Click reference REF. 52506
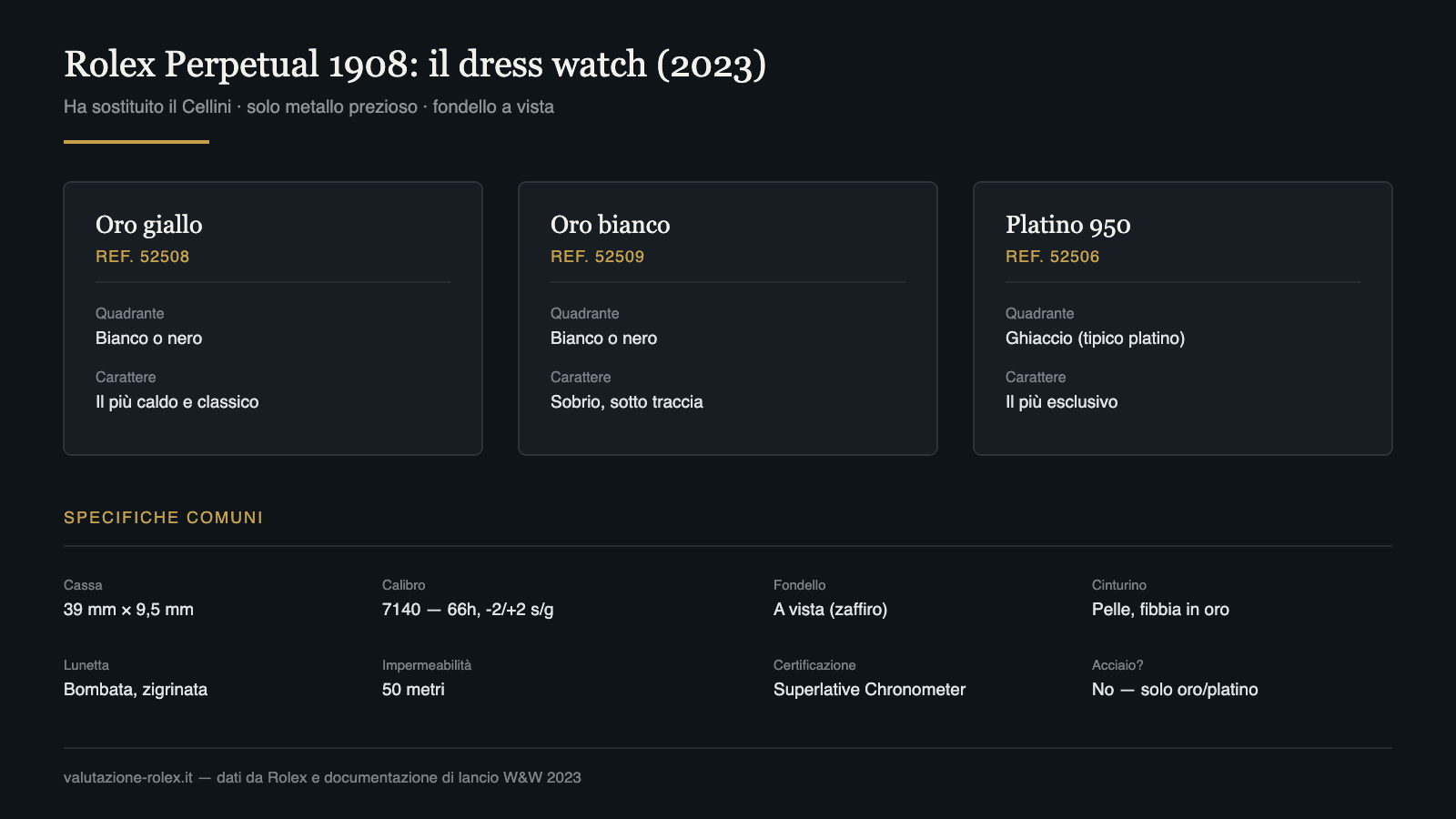 tap(1053, 257)
